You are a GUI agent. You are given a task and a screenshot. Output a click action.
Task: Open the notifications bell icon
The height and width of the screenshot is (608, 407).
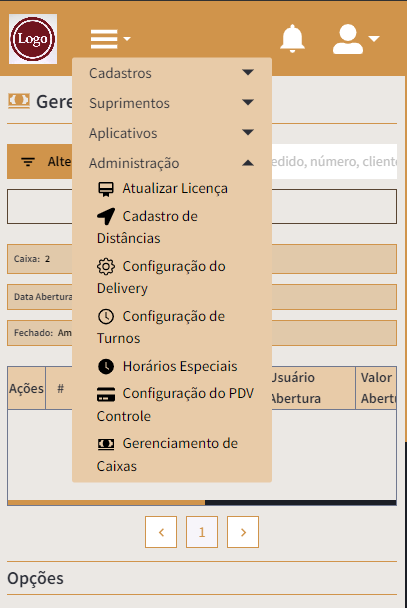tap(292, 38)
